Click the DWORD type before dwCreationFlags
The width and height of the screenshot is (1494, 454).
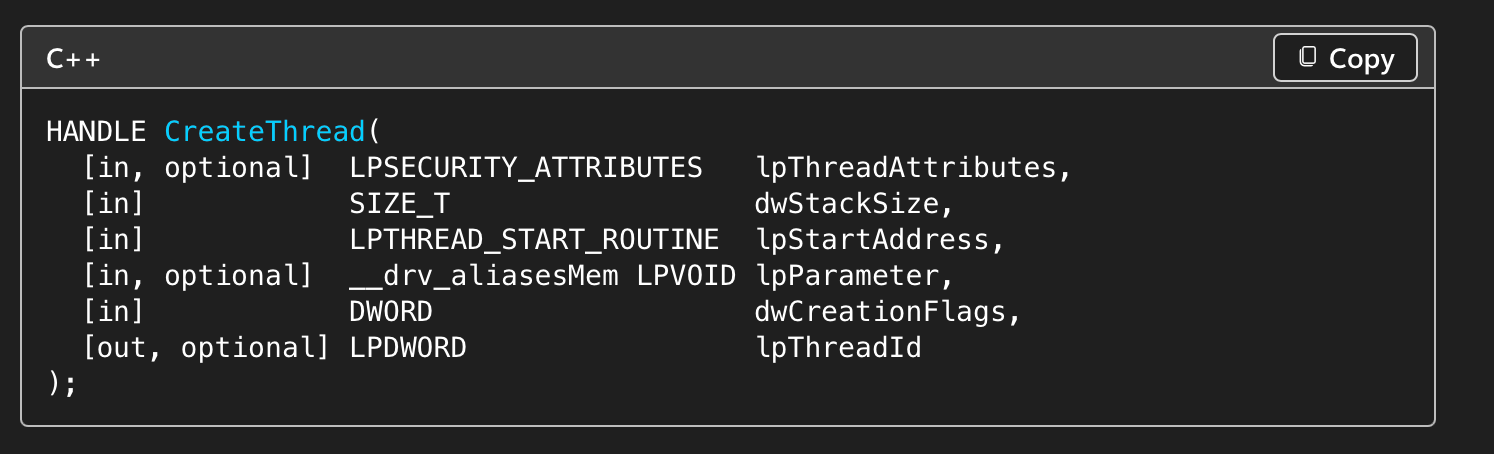391,312
